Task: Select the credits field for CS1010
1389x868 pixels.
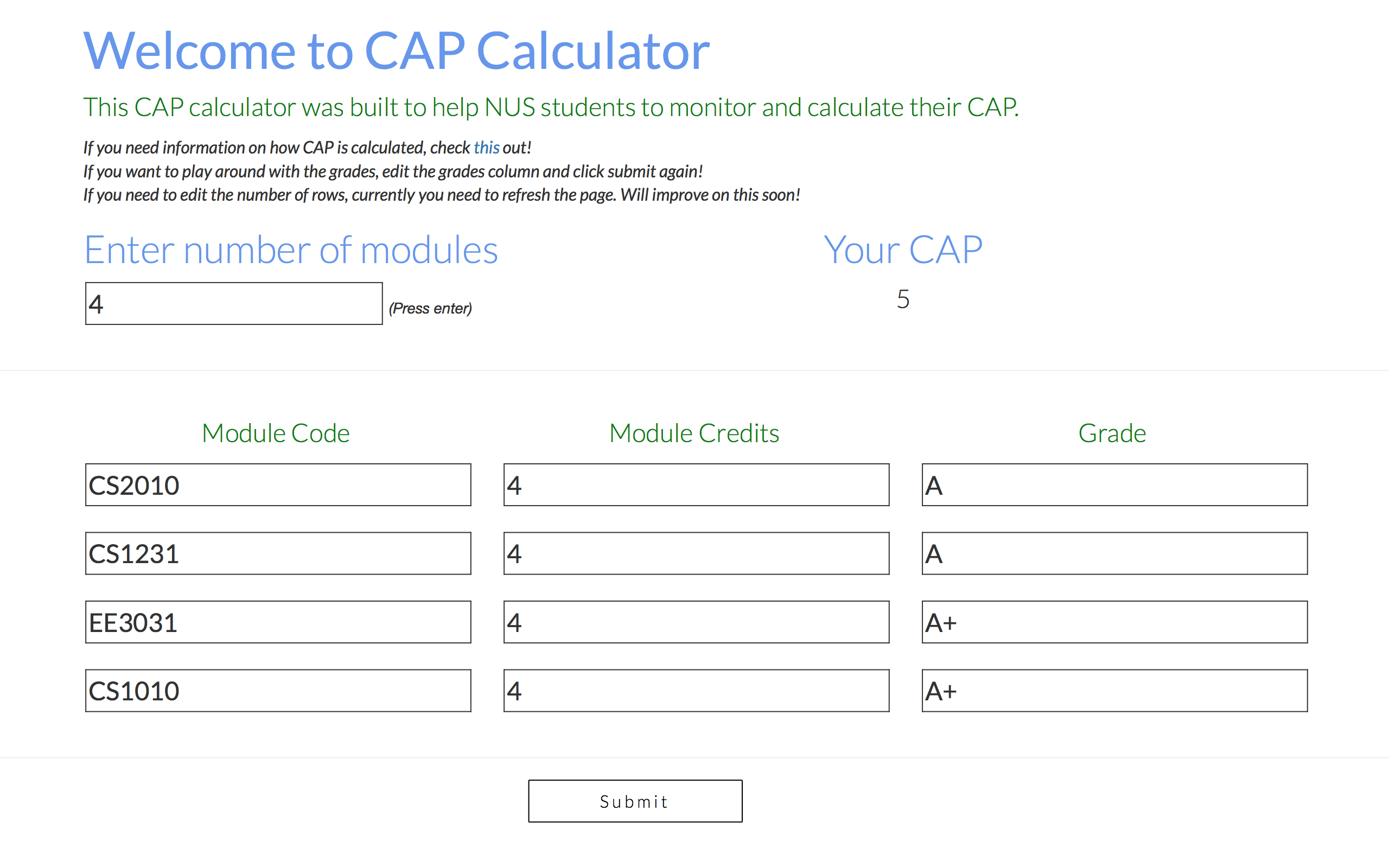Action: click(x=696, y=691)
